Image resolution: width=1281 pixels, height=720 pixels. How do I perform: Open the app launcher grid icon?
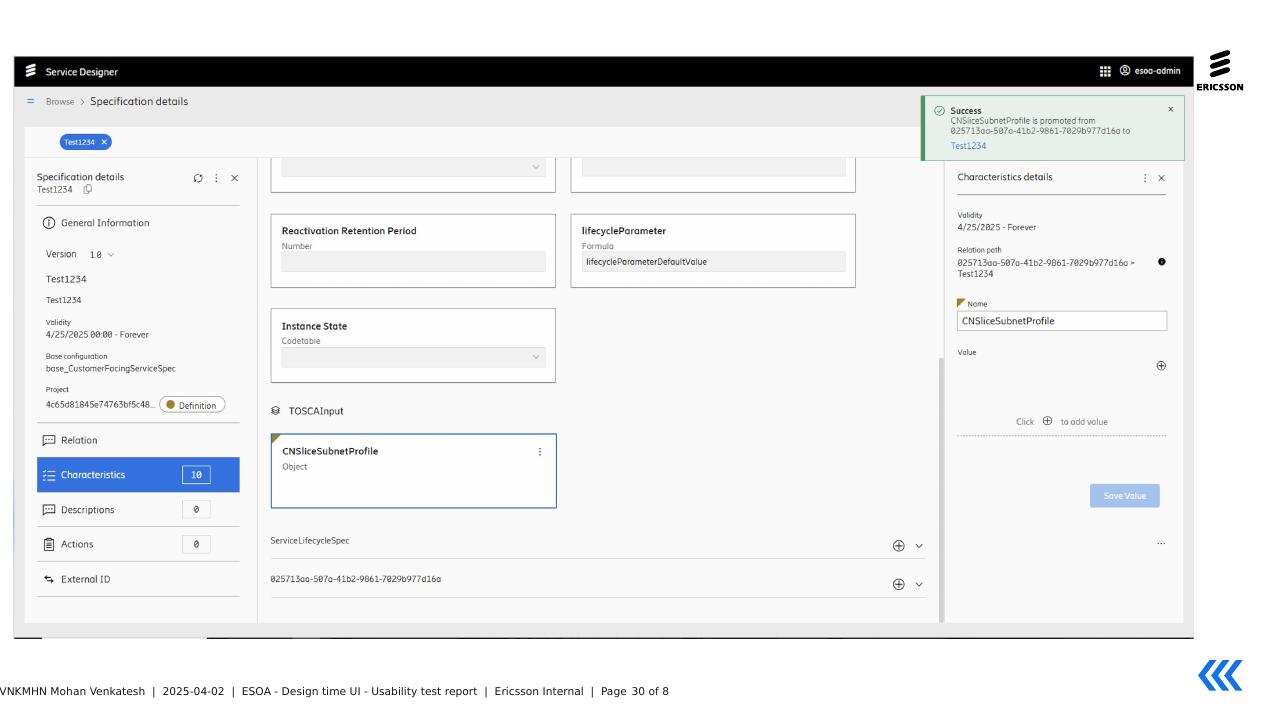tap(1105, 71)
